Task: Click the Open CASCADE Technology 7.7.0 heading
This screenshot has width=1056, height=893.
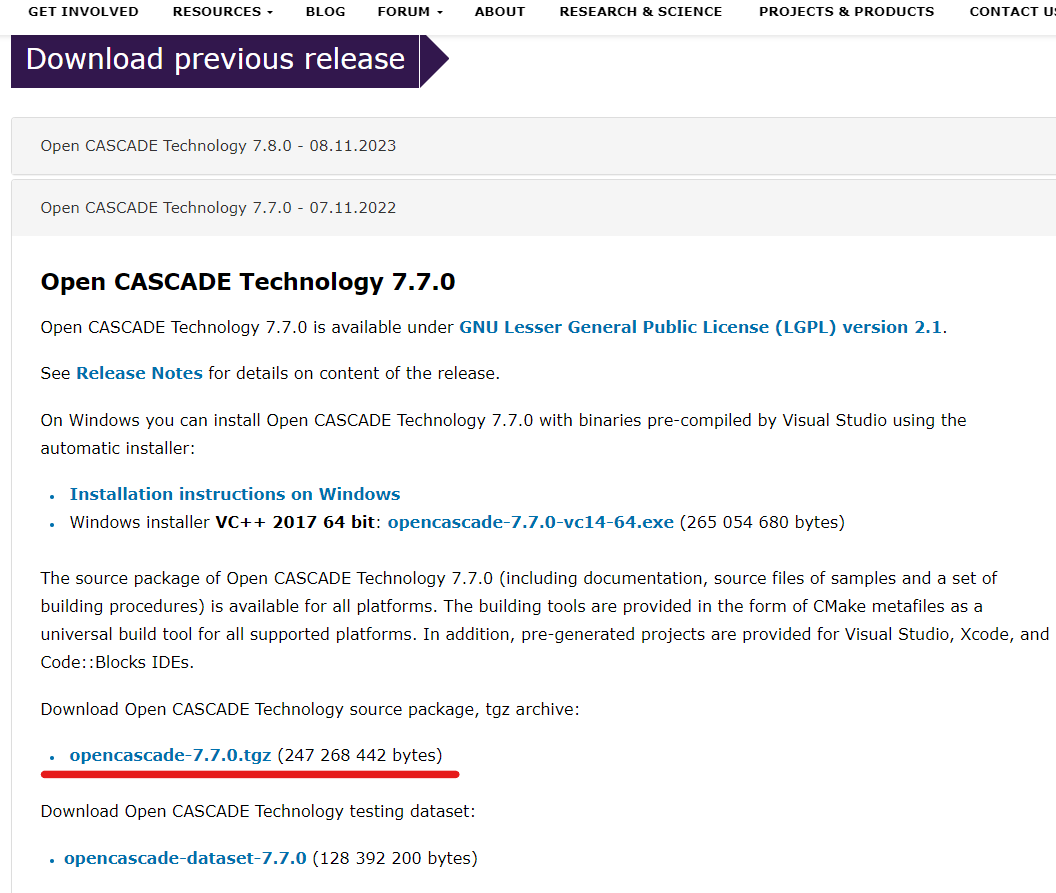Action: (x=248, y=282)
